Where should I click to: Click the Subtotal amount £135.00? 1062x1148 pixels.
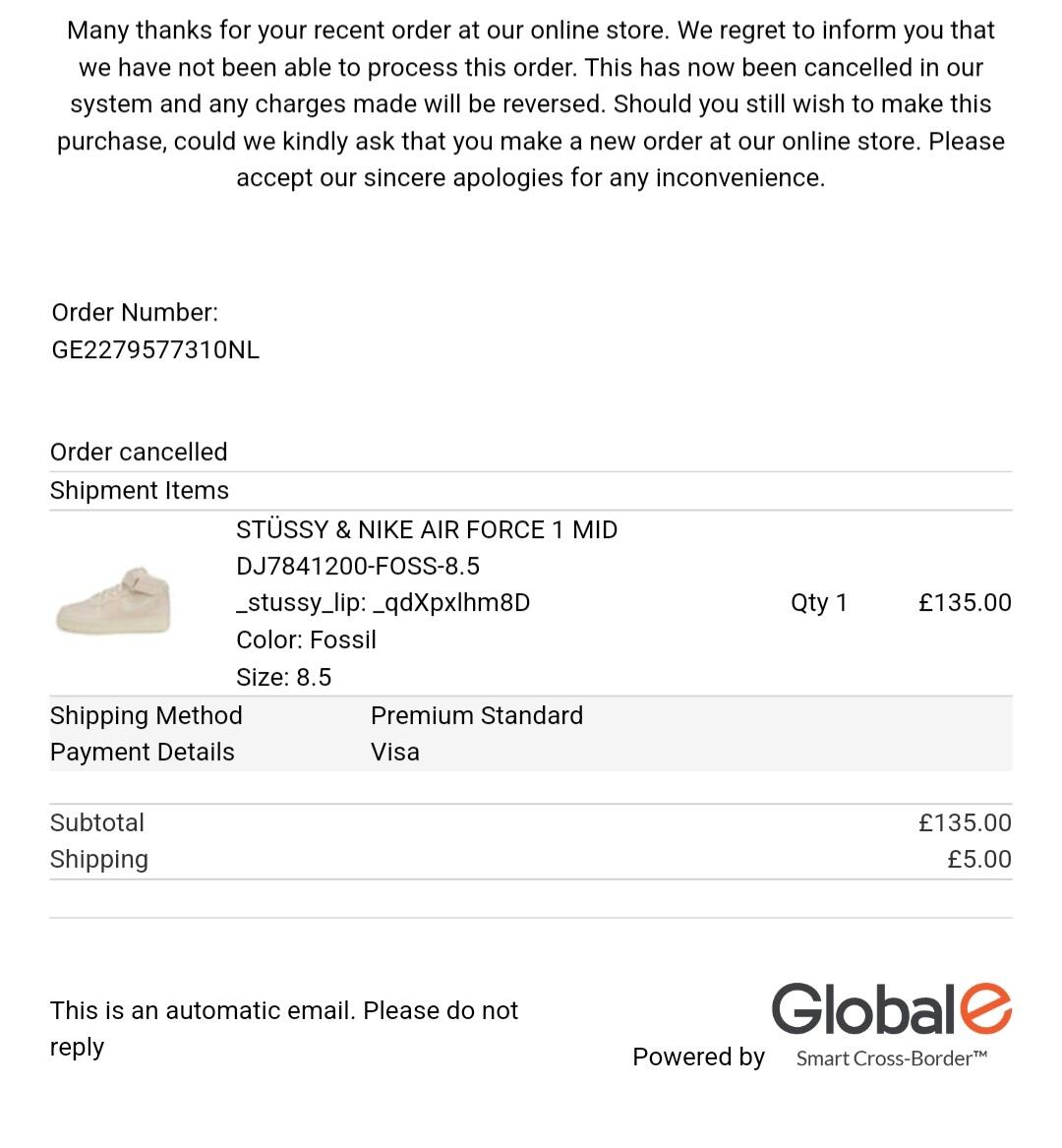pyautogui.click(x=964, y=823)
